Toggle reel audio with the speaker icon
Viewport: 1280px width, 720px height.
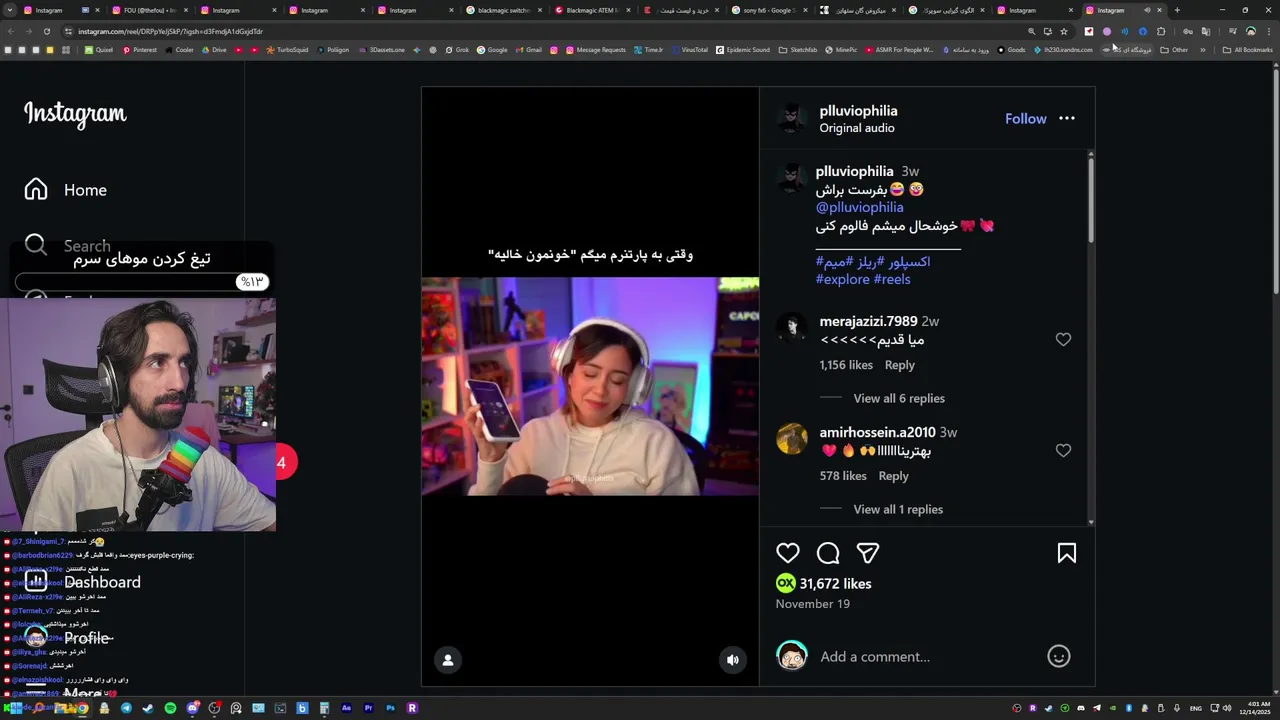[733, 660]
